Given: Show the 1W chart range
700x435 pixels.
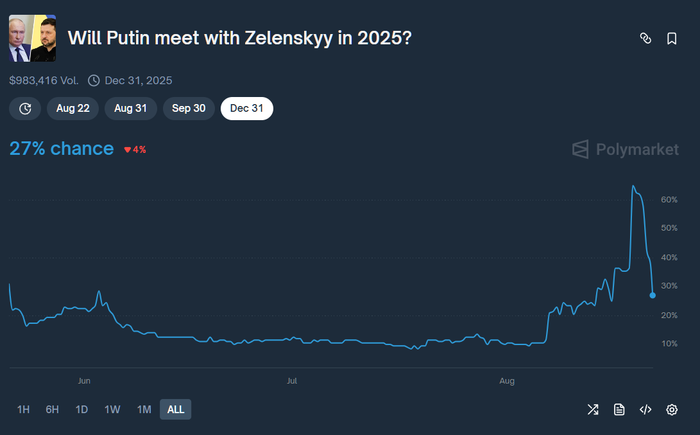Looking at the screenshot, I should 112,409.
